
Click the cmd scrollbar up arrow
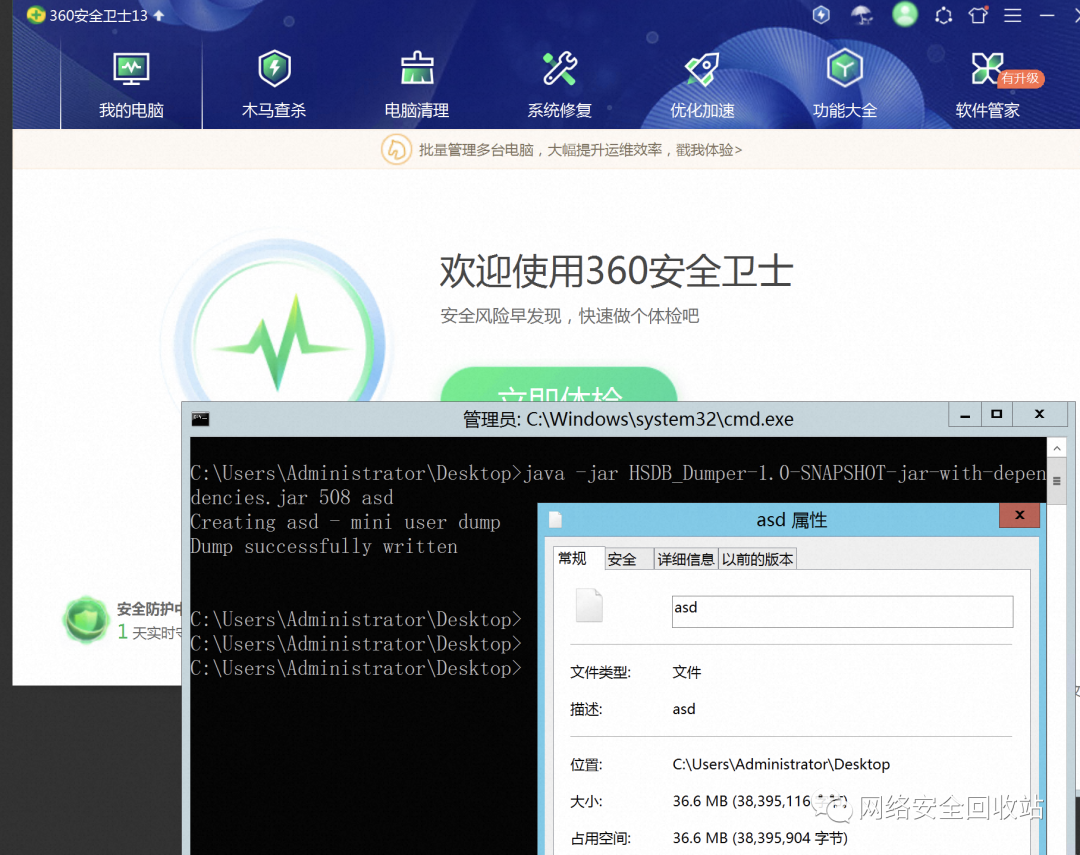tap(1057, 449)
